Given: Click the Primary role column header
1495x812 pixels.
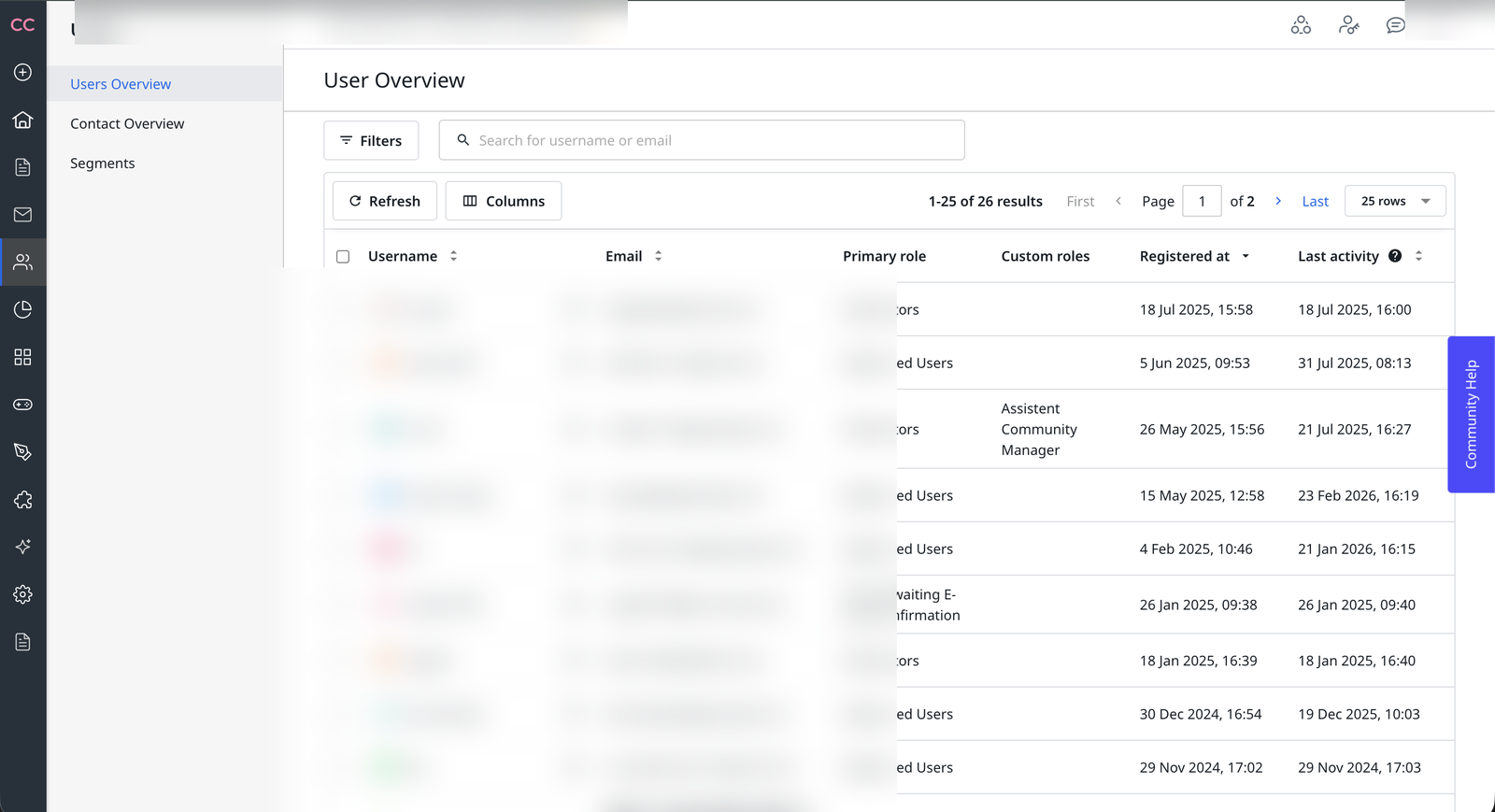Looking at the screenshot, I should click(x=884, y=256).
